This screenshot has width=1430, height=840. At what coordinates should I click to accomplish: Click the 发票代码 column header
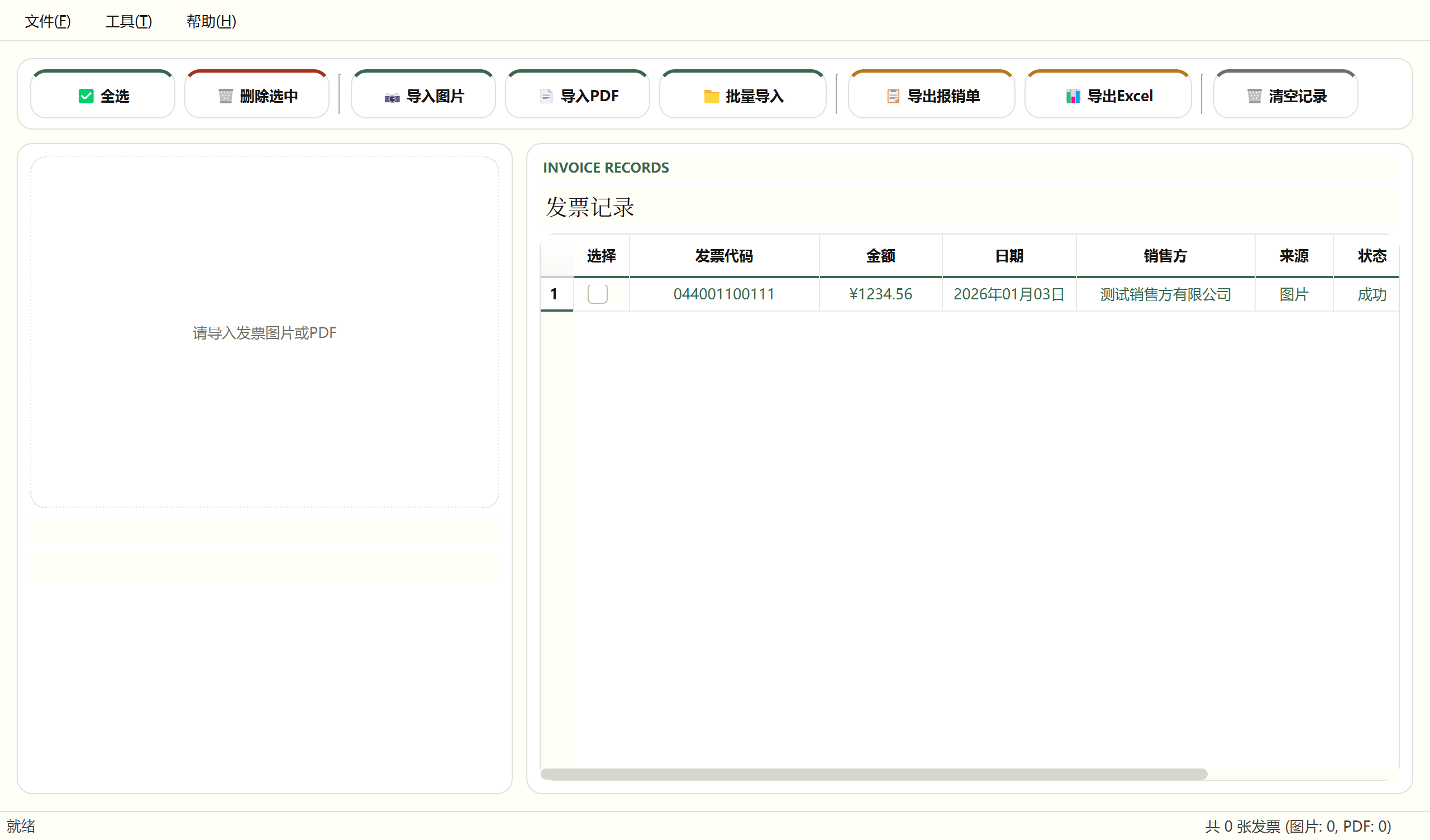pos(724,256)
